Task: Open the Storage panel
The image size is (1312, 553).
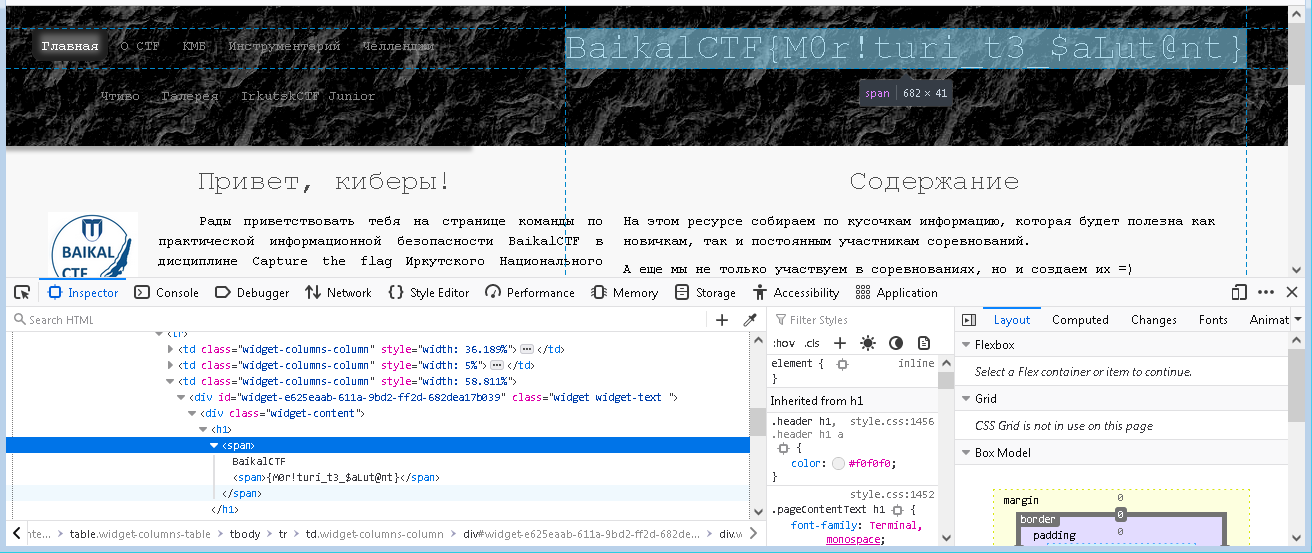Action: 705,293
